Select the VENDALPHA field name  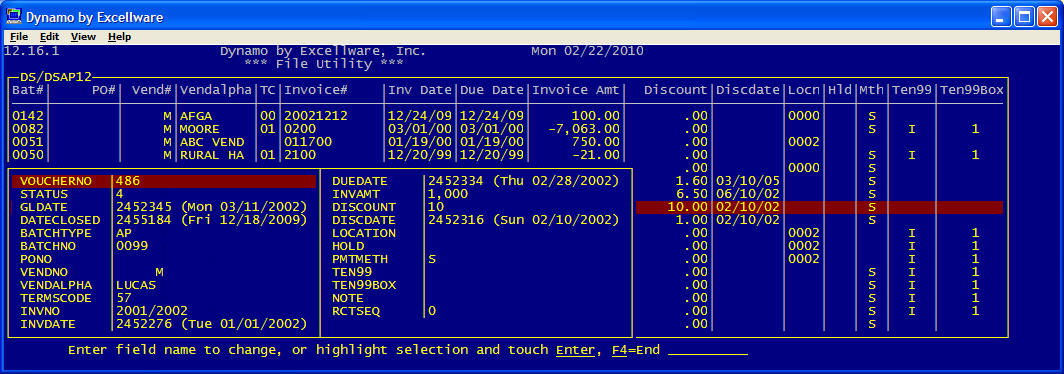point(56,285)
